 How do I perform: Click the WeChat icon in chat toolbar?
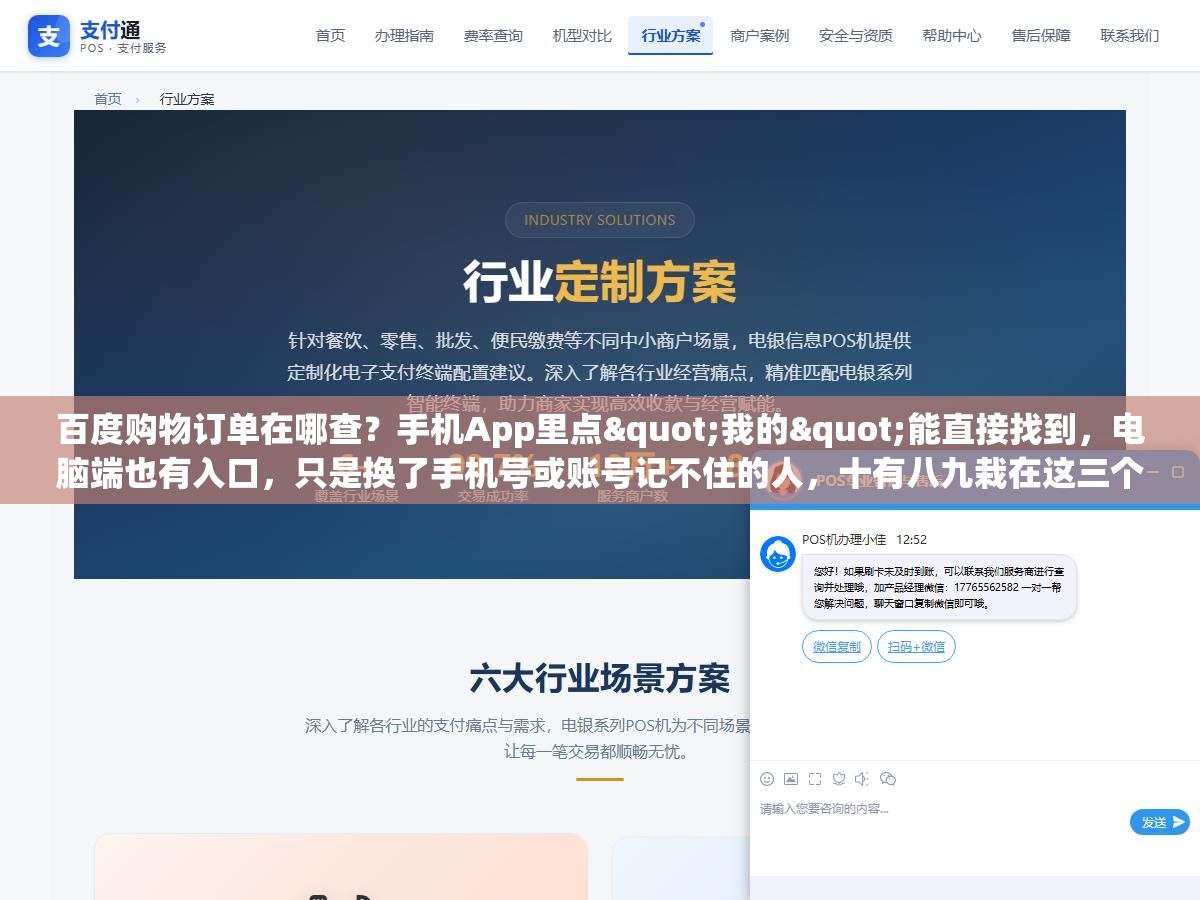click(x=888, y=779)
